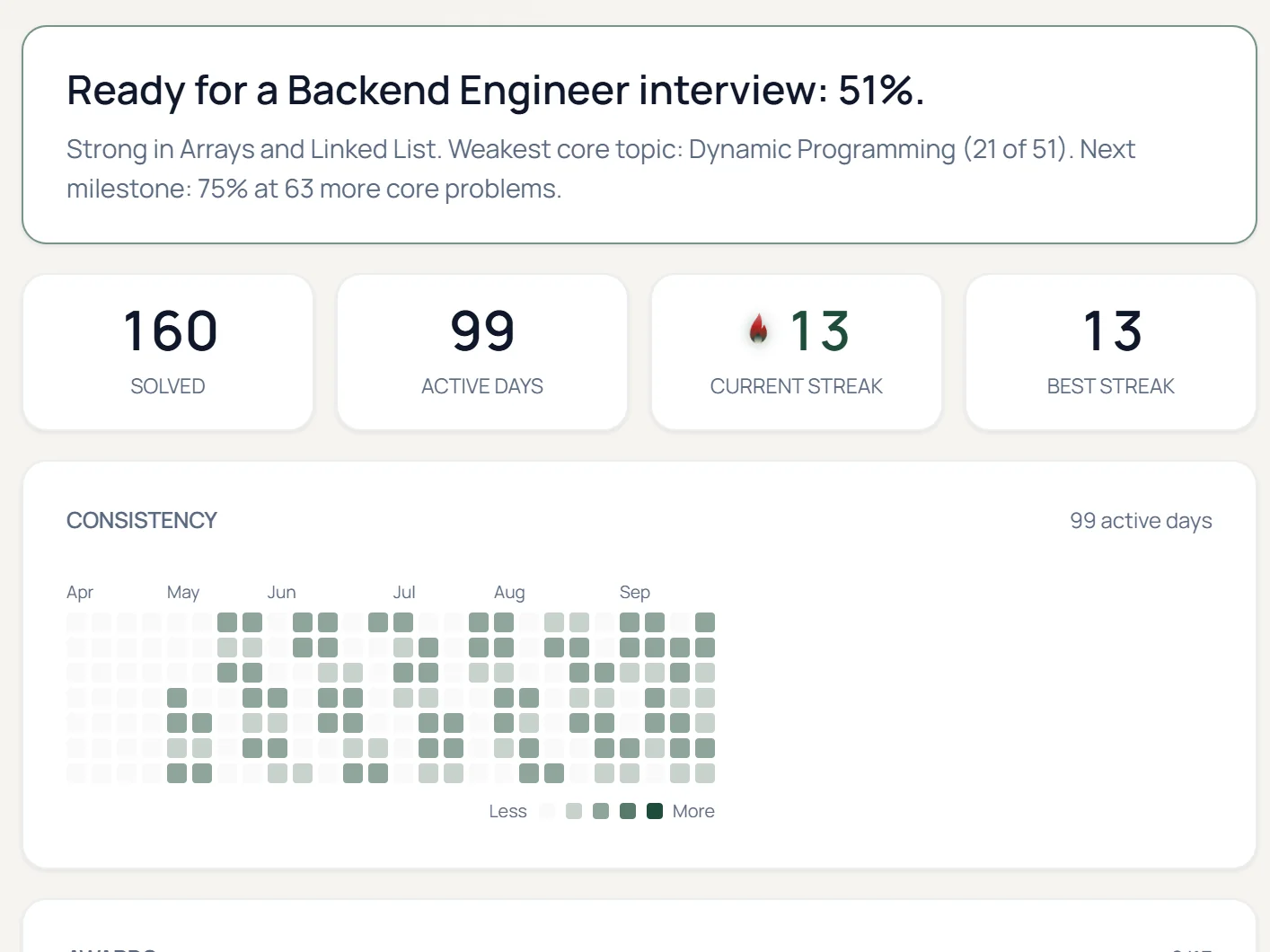Click the "BEST STREAK" card label
Viewport: 1270px width, 952px height.
point(1111,386)
